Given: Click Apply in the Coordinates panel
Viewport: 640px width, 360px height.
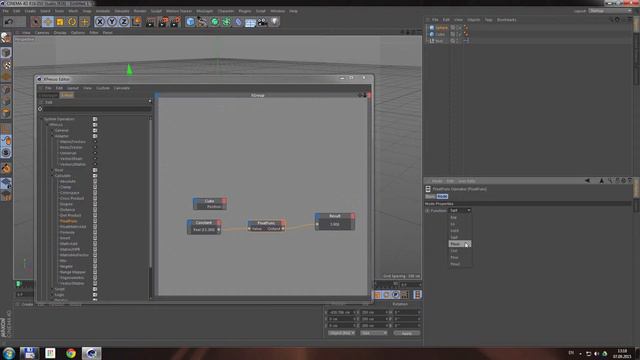Looking at the screenshot, I should (407, 333).
